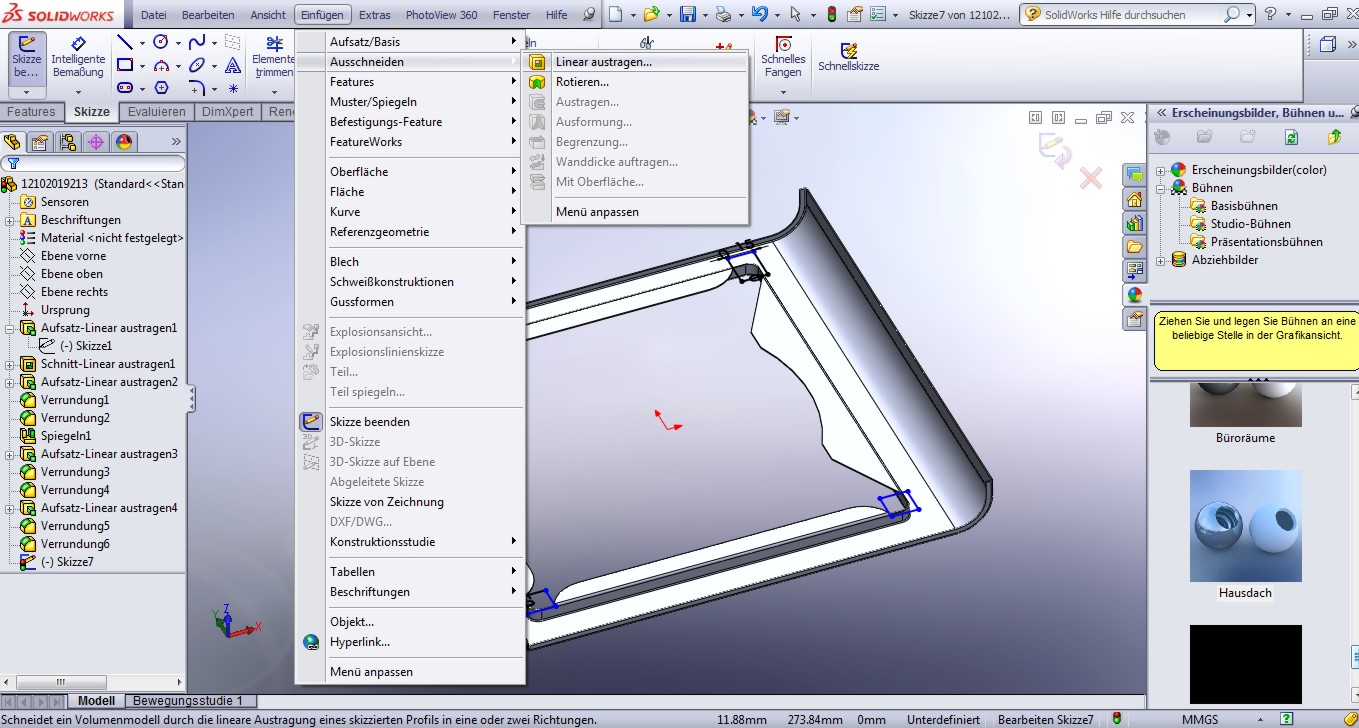The image size is (1359, 728).
Task: Open the SolidWorks Resources home tab
Action: tap(1134, 199)
